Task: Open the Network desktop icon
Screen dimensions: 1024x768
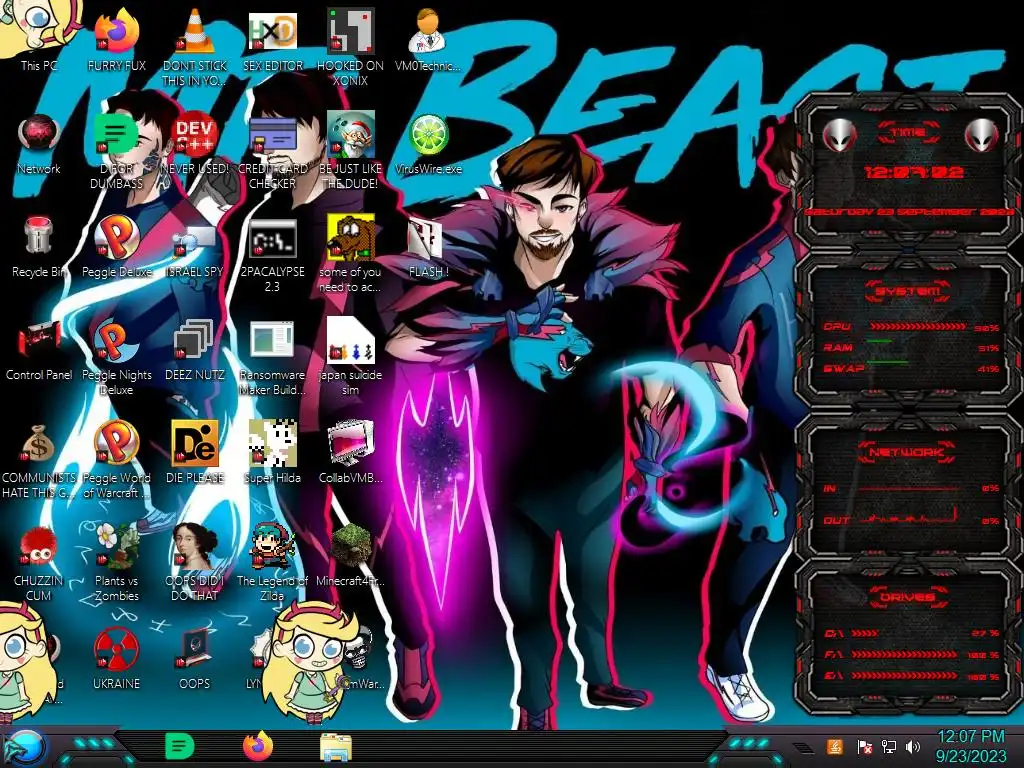Action: coord(38,144)
